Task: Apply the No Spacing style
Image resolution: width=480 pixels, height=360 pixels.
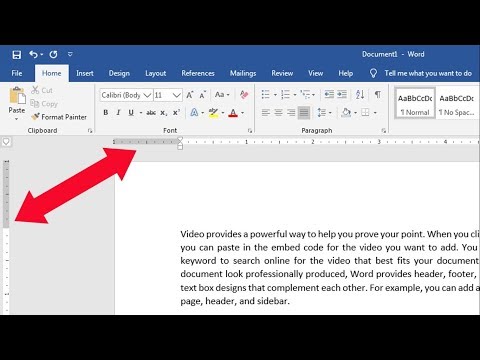Action: click(457, 104)
